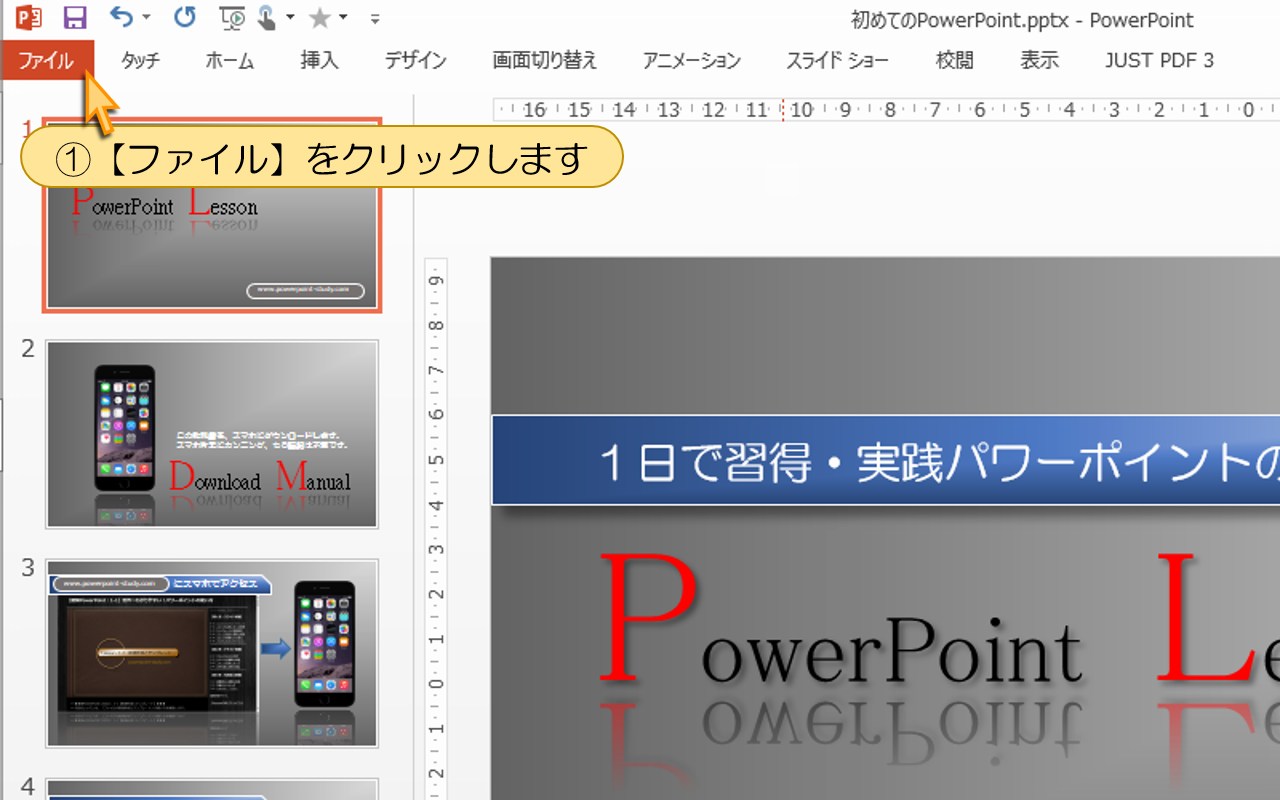Click the Repeat/Redo circular arrow icon

(185, 17)
